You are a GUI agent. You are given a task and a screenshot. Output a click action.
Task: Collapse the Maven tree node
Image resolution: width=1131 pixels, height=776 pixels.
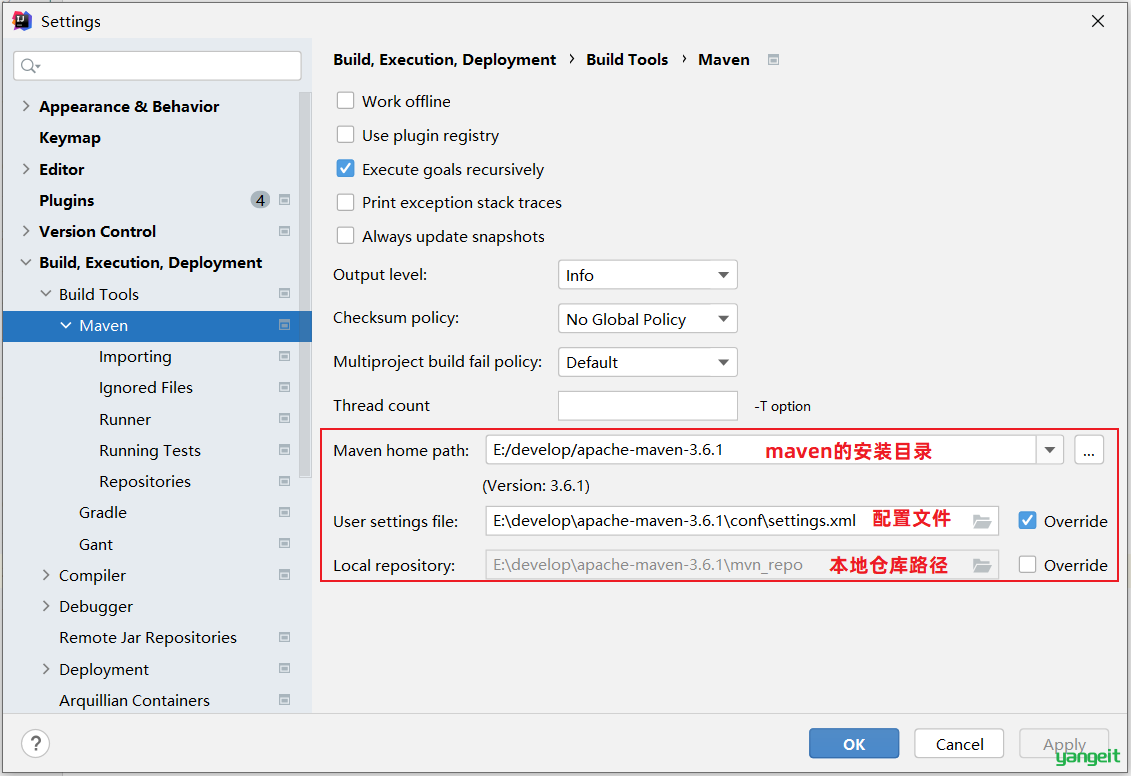pyautogui.click(x=66, y=325)
